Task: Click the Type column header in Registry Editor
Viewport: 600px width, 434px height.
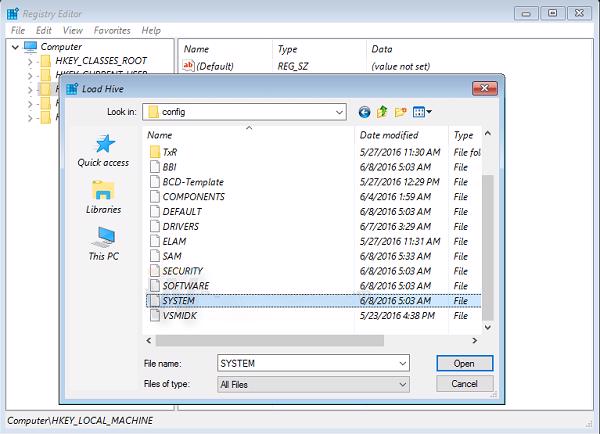Action: (287, 49)
